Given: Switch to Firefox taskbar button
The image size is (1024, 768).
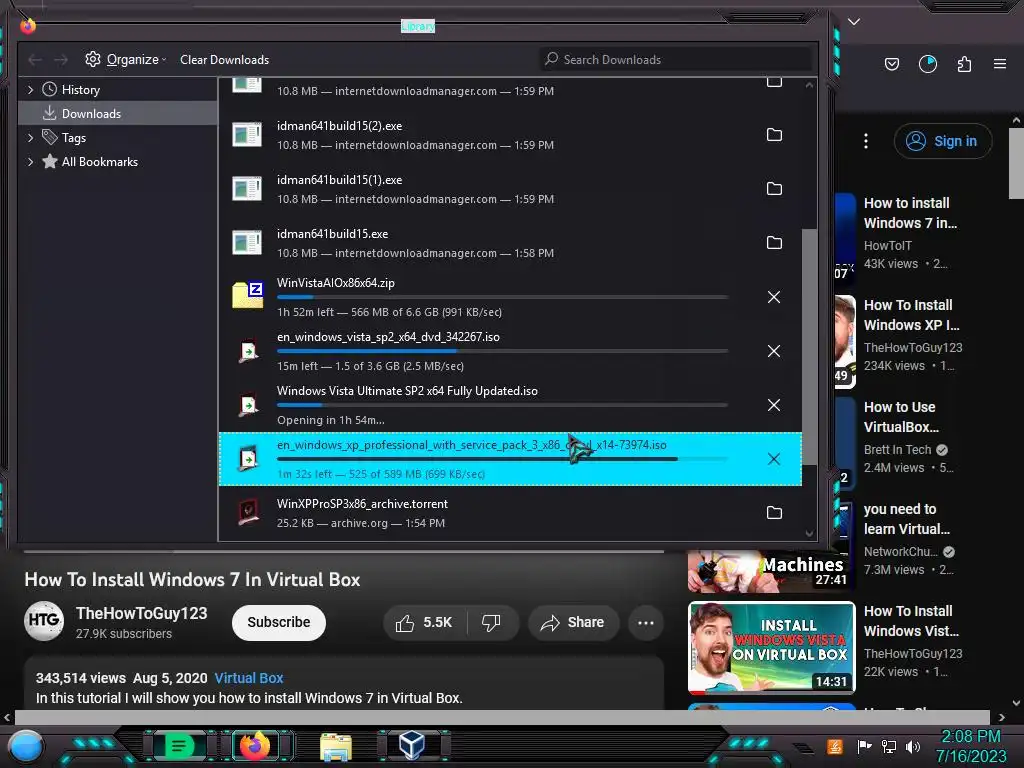Looking at the screenshot, I should point(255,745).
